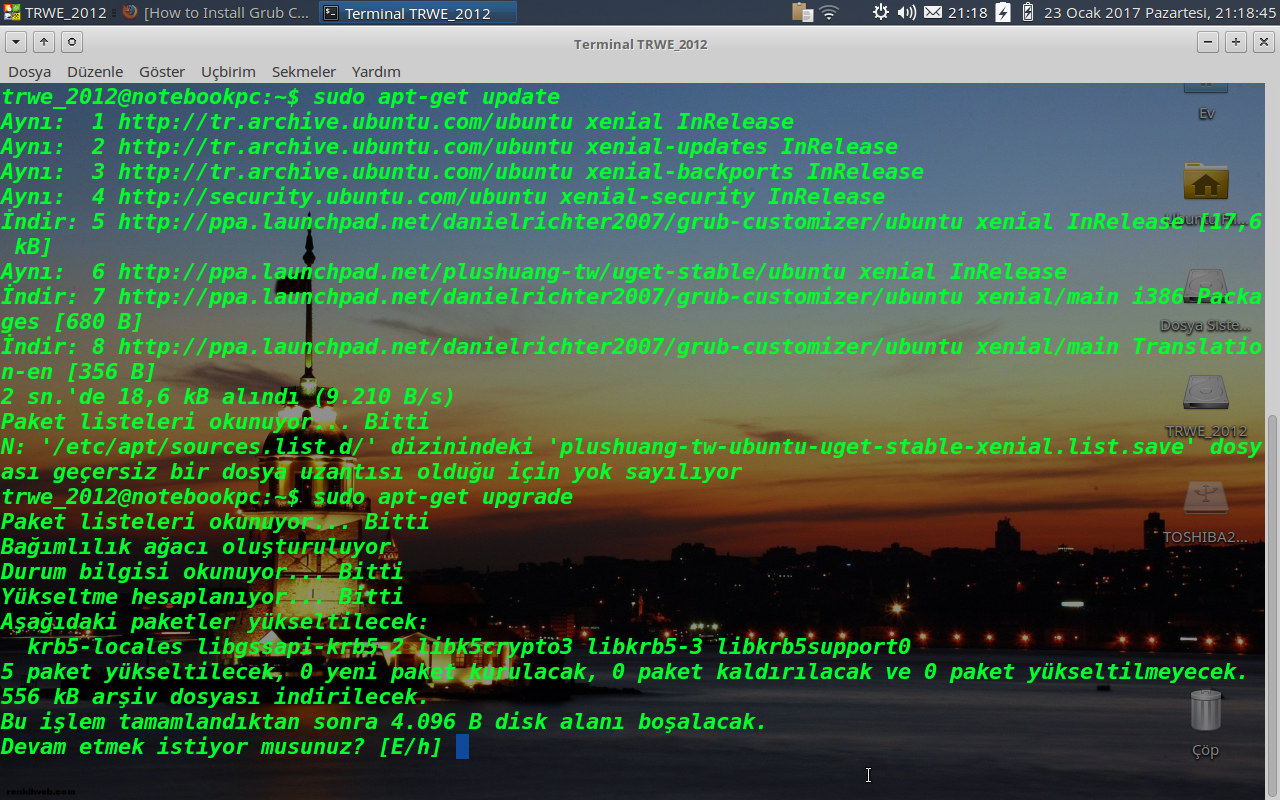
Task: Open the mail envelope tray icon
Action: (x=932, y=13)
